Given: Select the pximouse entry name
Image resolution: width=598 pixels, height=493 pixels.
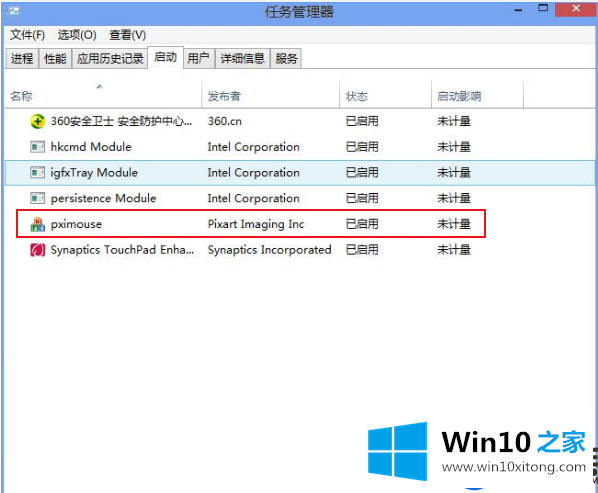Looking at the screenshot, I should (x=76, y=224).
